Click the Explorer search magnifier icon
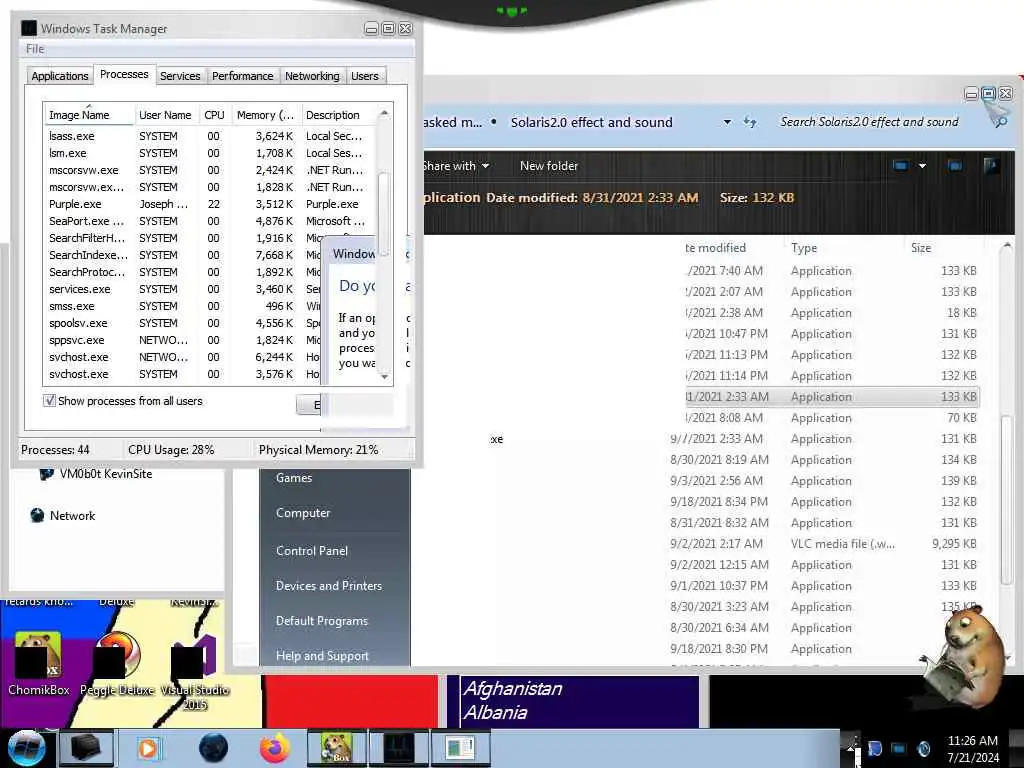 click(1000, 122)
